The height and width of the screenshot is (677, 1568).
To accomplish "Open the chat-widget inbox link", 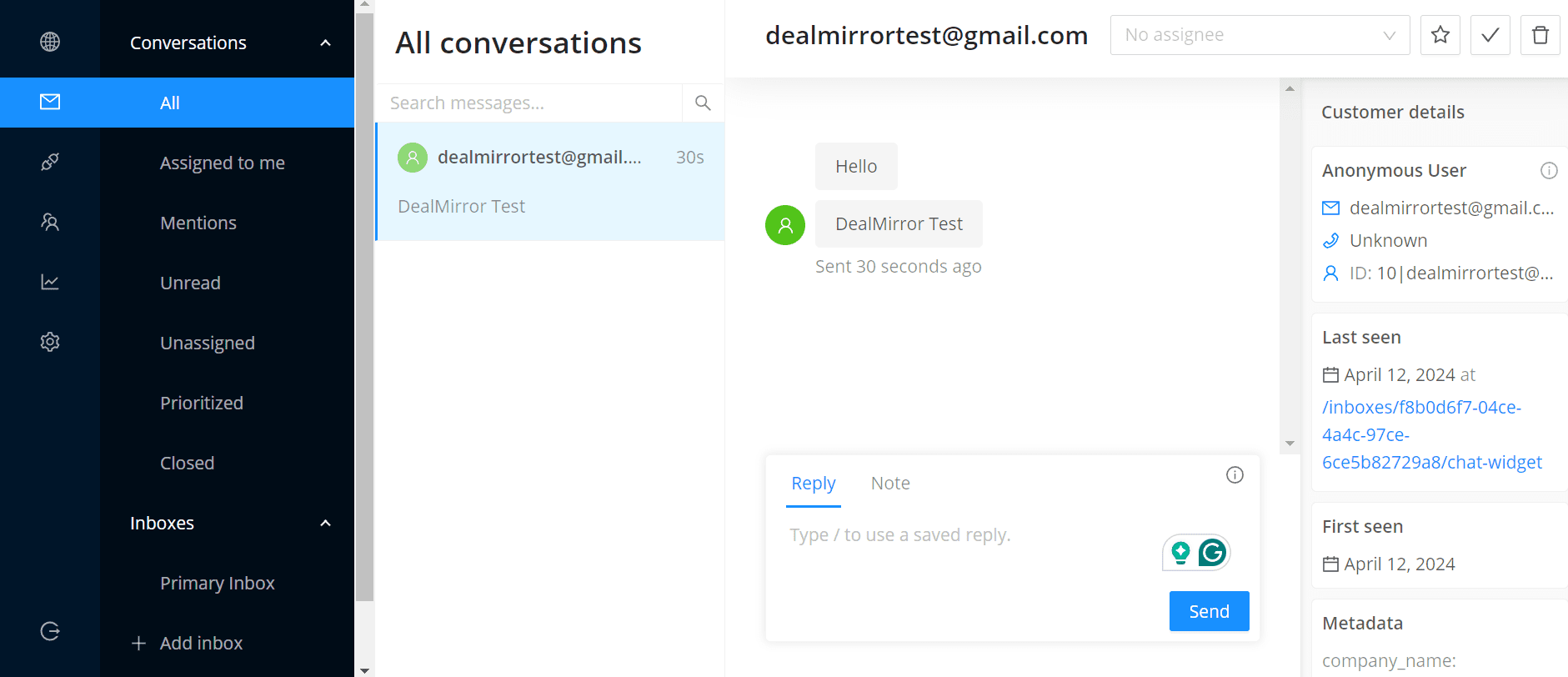I will 1431,434.
